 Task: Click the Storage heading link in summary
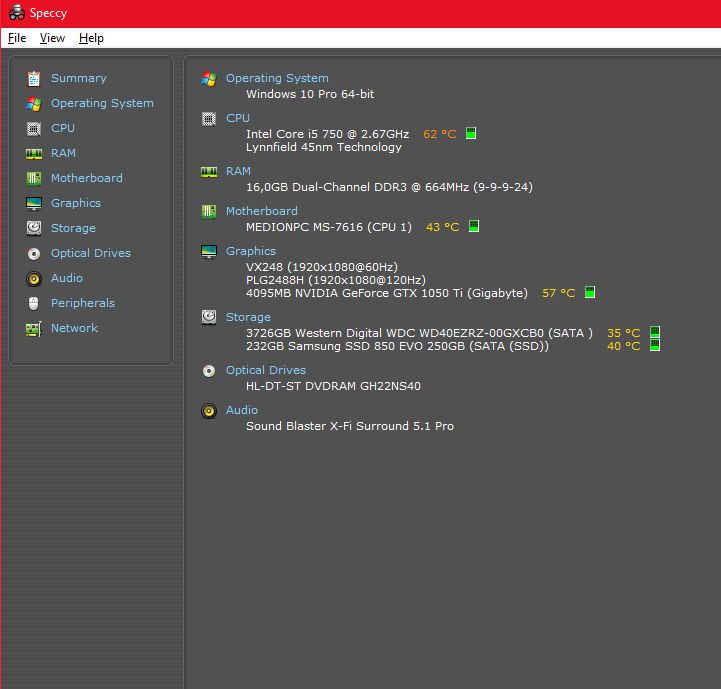(248, 317)
